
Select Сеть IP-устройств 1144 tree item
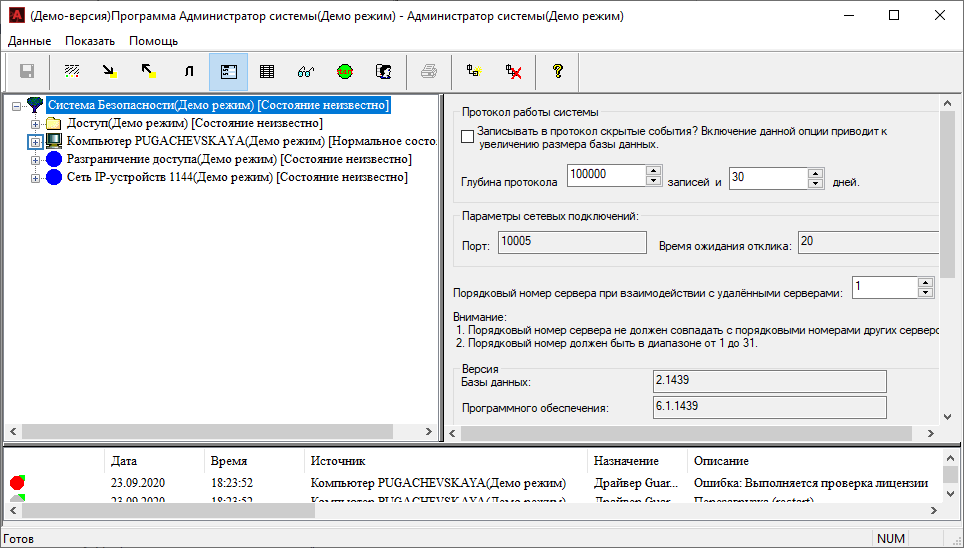coord(236,177)
